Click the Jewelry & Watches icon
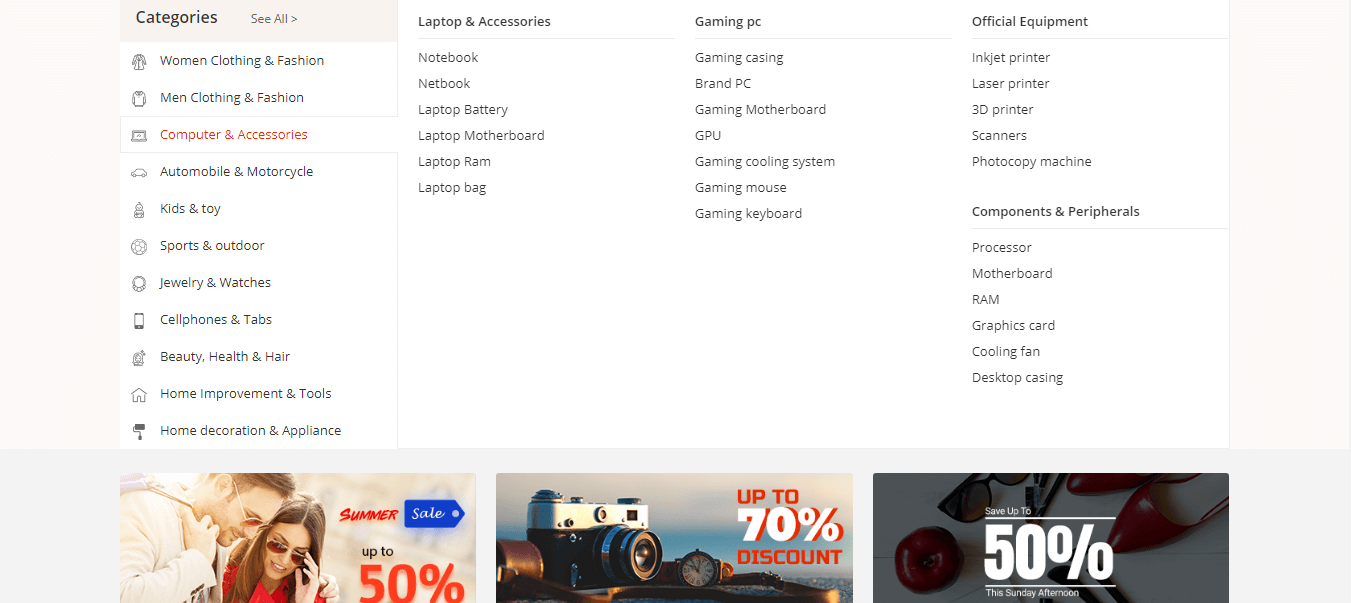Viewport: 1351px width, 603px height. point(139,284)
